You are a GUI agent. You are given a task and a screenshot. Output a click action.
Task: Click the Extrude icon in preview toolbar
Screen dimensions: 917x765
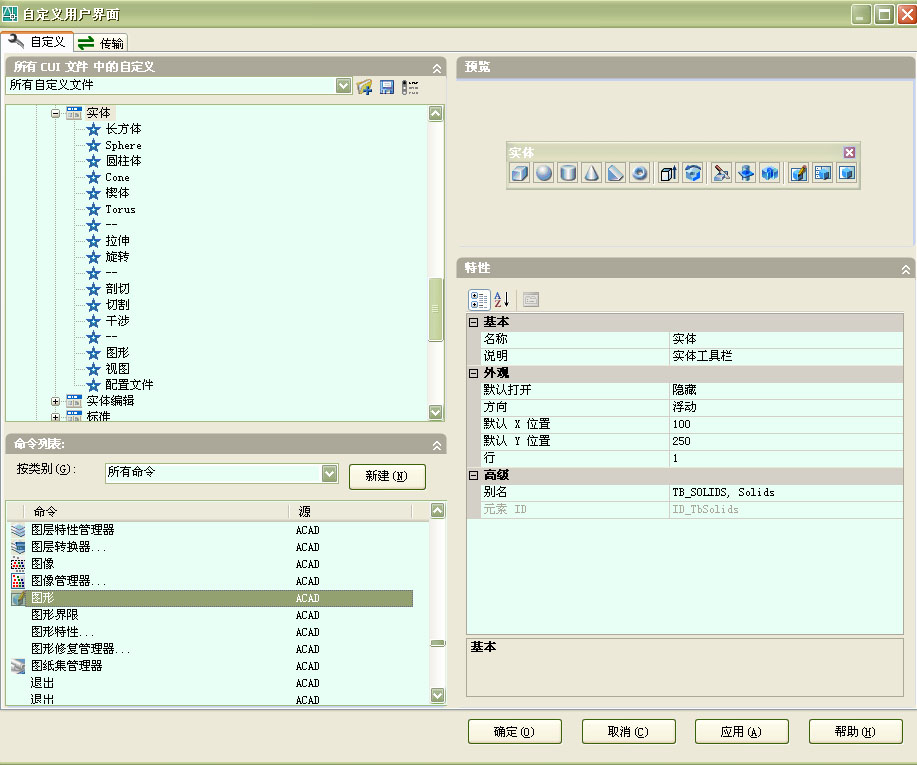668,173
